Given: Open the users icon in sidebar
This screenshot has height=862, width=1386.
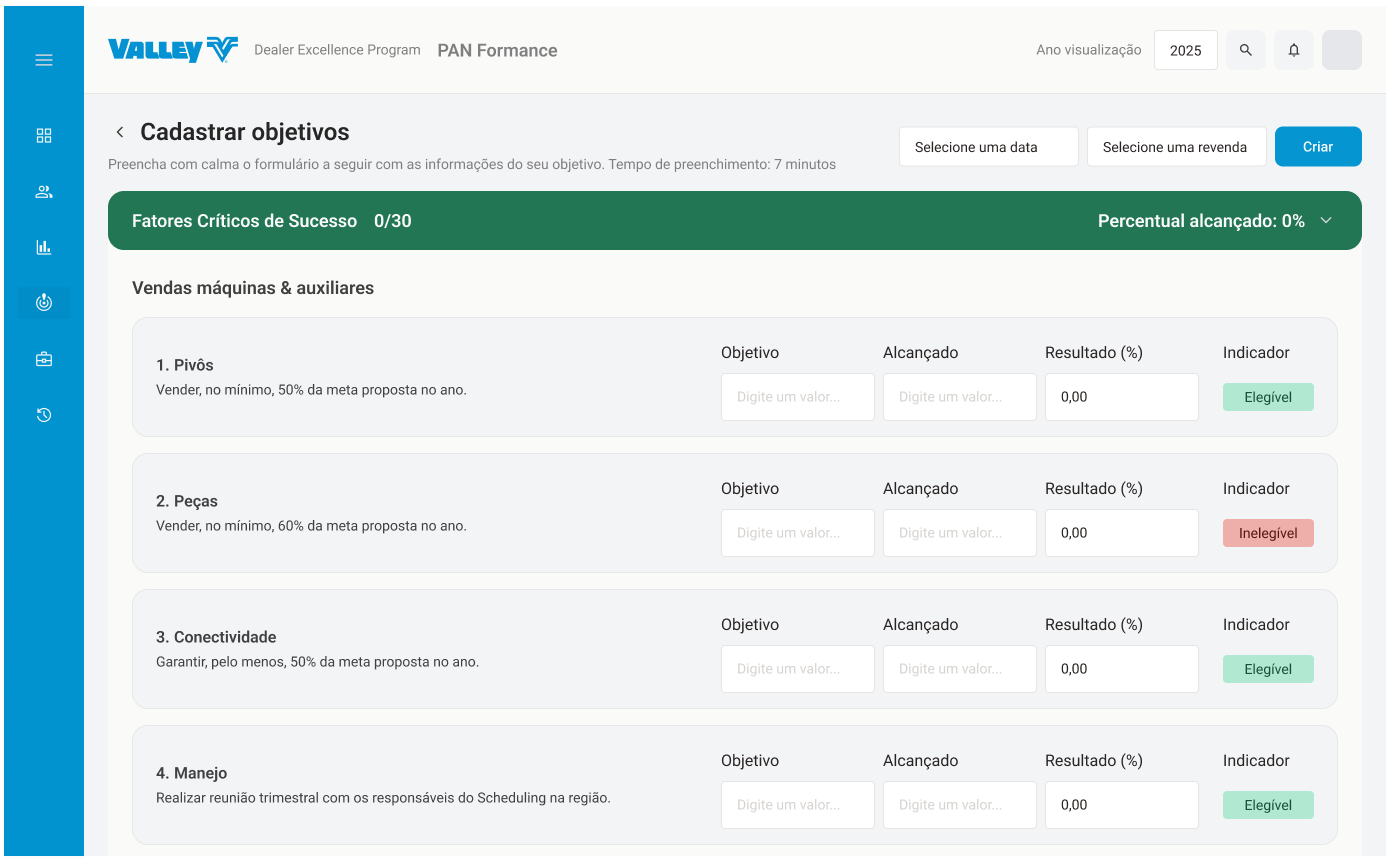Looking at the screenshot, I should point(44,192).
